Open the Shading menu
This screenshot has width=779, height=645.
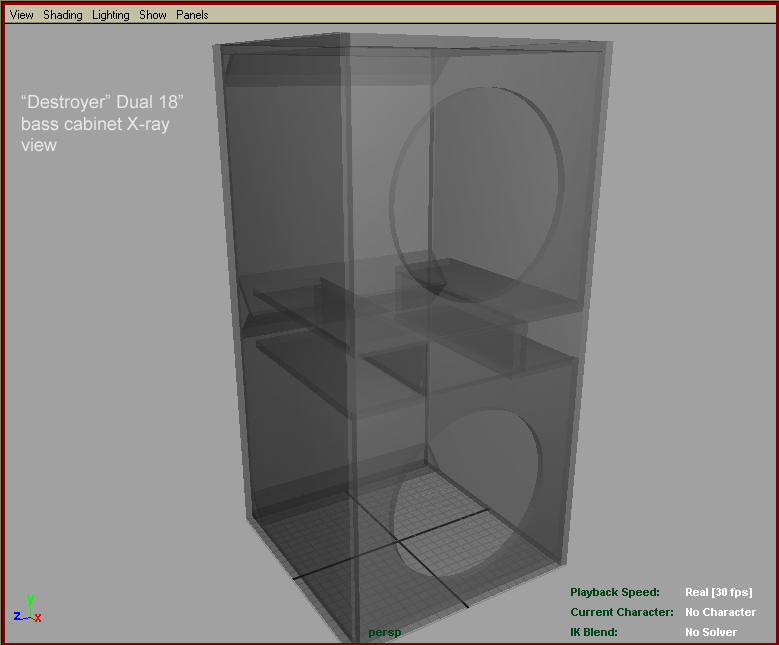pos(63,15)
